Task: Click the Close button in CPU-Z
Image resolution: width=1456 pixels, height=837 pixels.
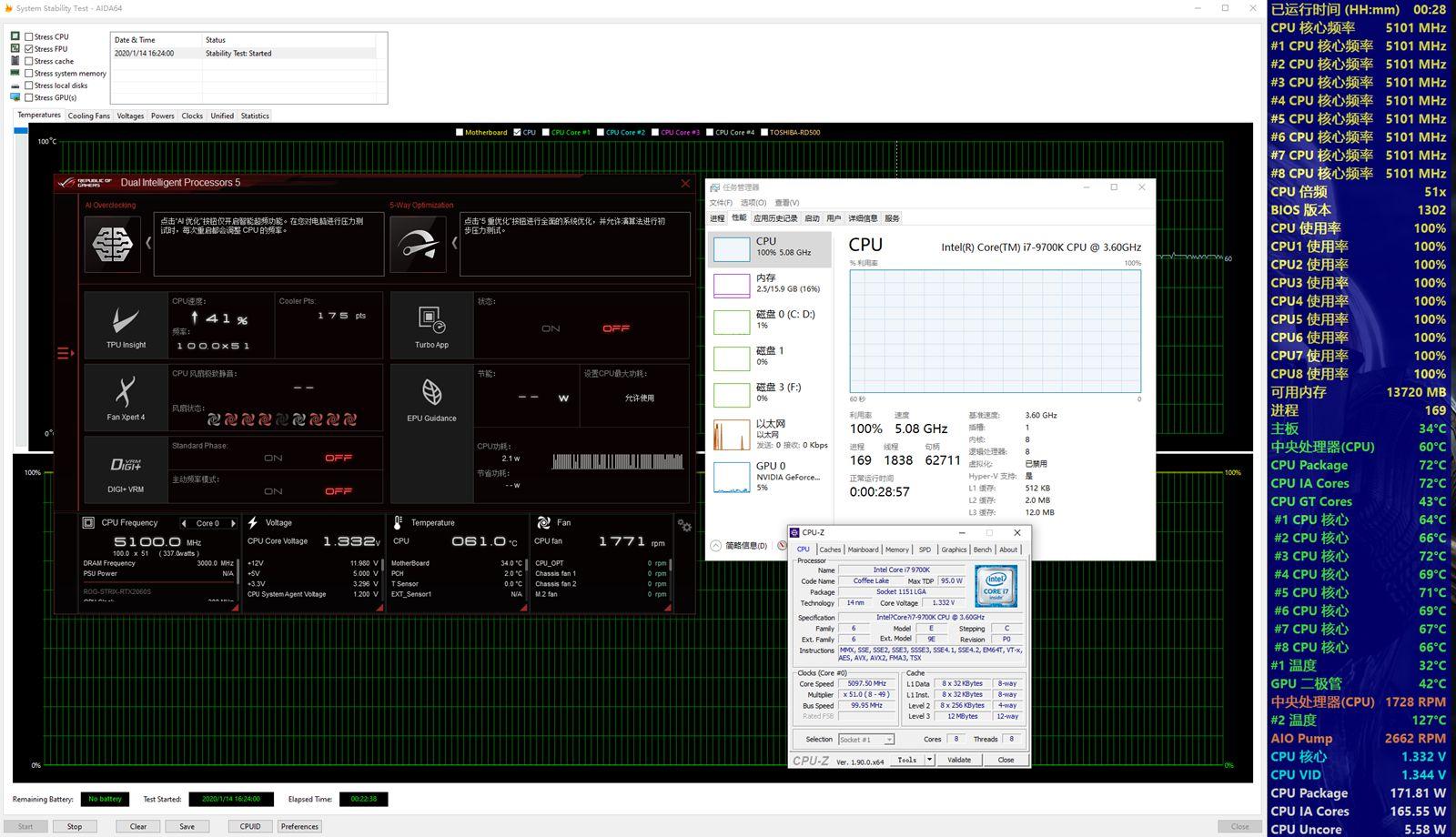Action: [1006, 760]
